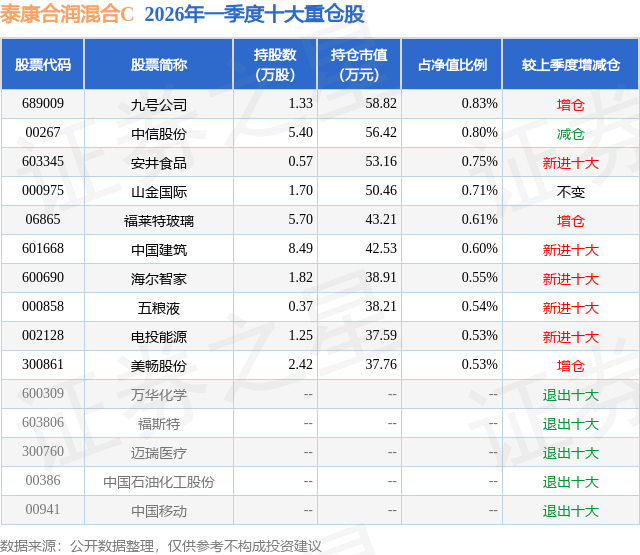Click header 股票代码
Image resolution: width=640 pixels, height=555 pixels.
(x=43, y=64)
